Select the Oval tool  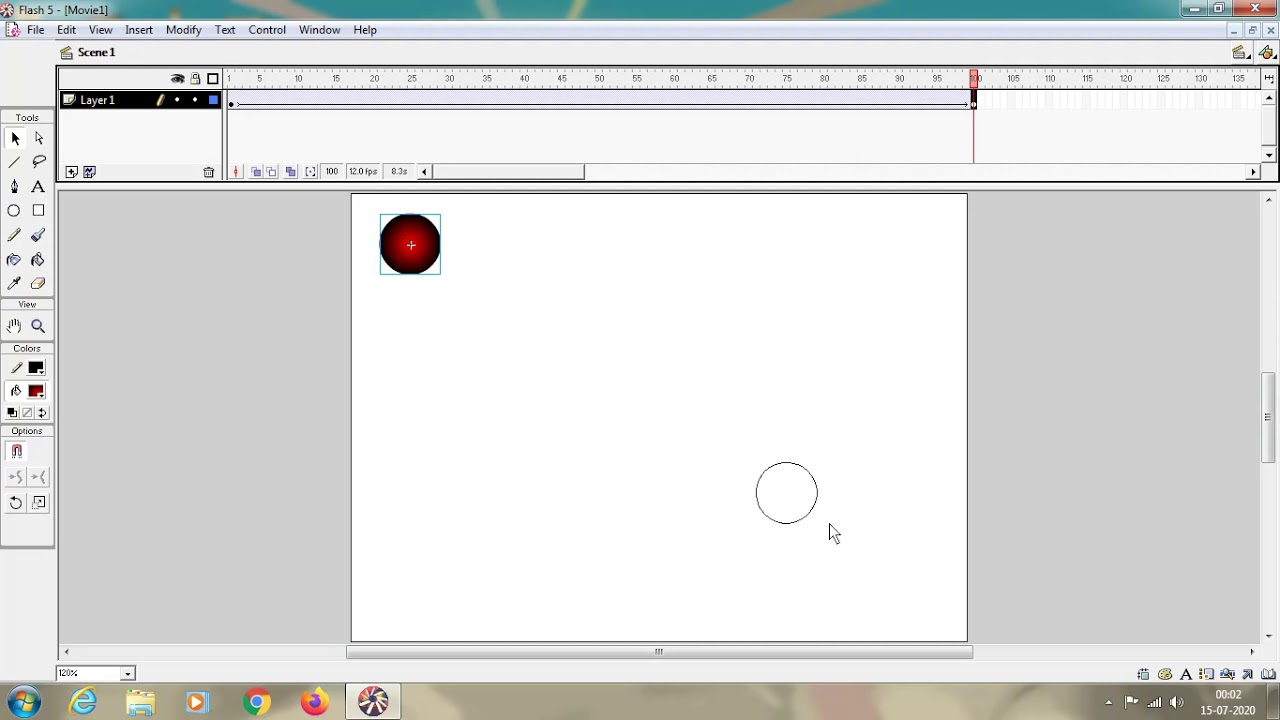click(15, 211)
